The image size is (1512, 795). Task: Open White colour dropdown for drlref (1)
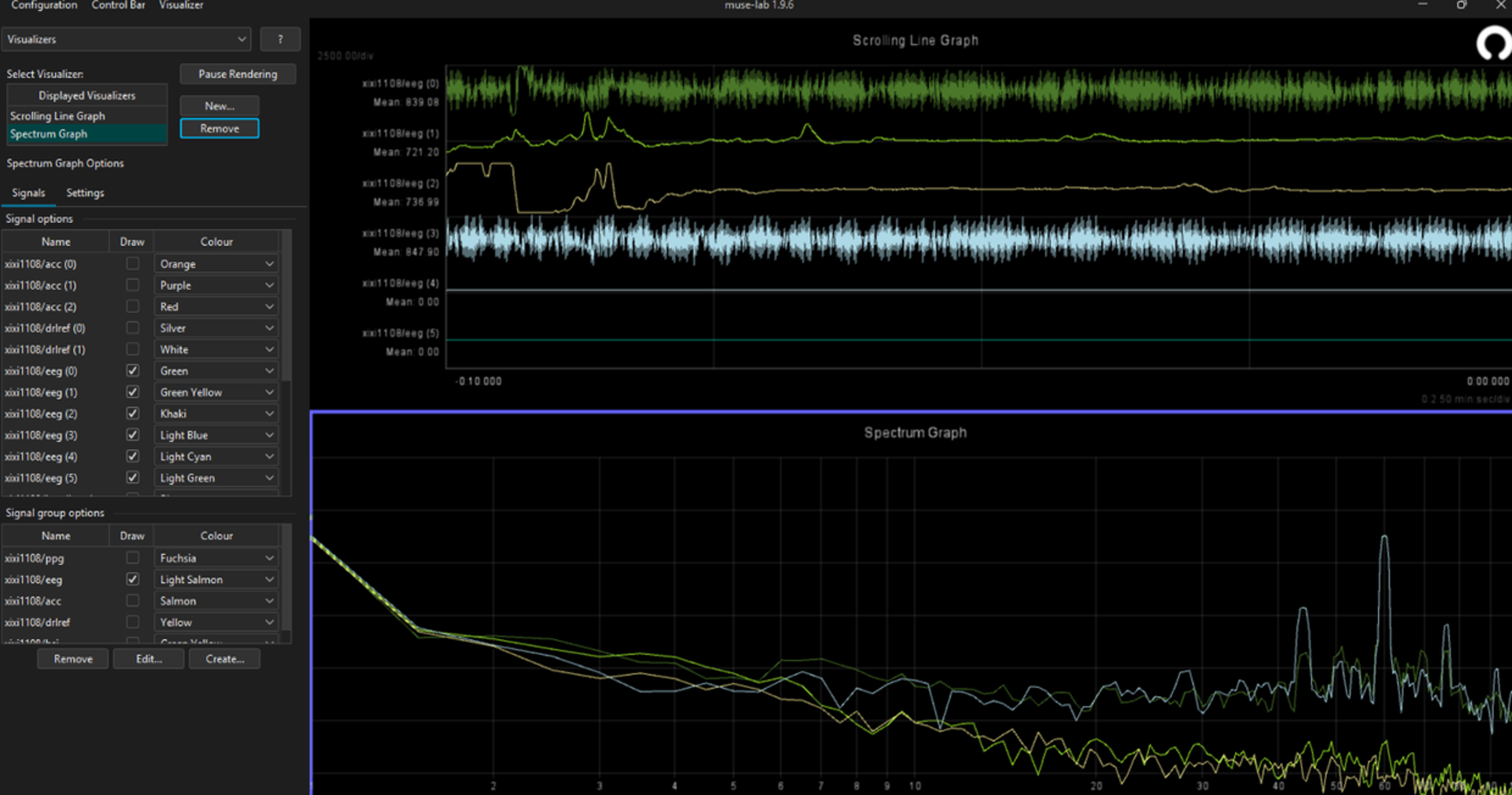coord(216,349)
